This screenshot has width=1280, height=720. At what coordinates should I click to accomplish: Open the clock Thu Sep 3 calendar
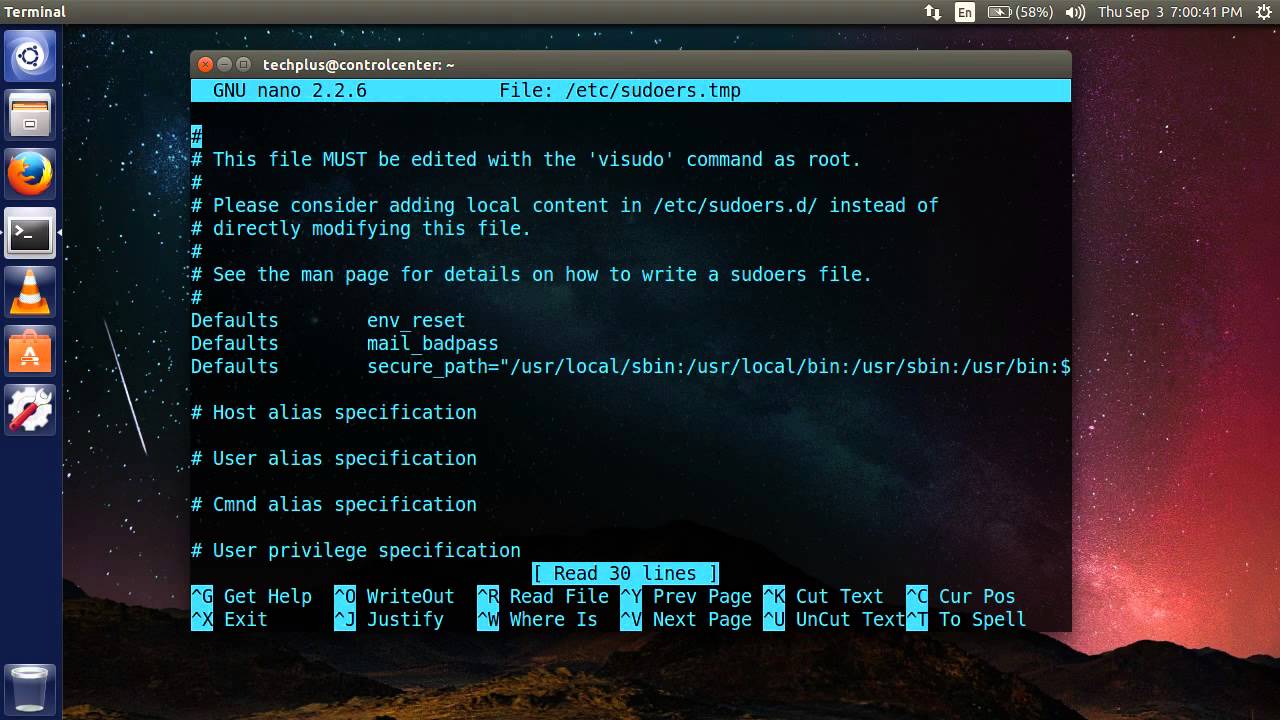(1170, 12)
